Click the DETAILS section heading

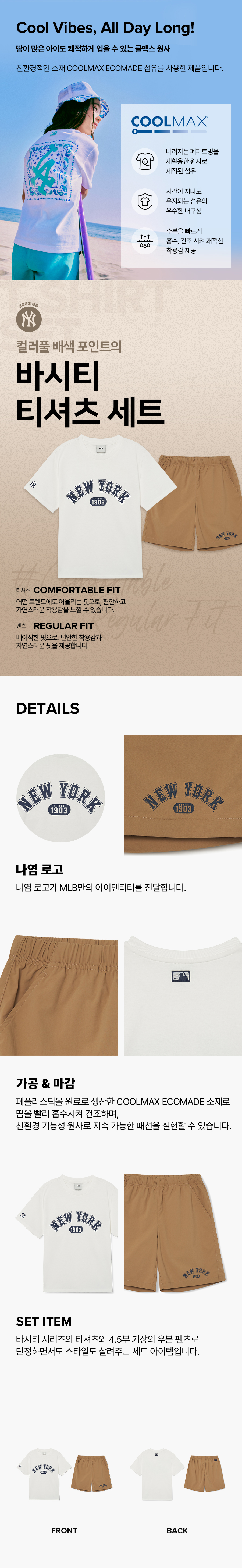click(47, 708)
